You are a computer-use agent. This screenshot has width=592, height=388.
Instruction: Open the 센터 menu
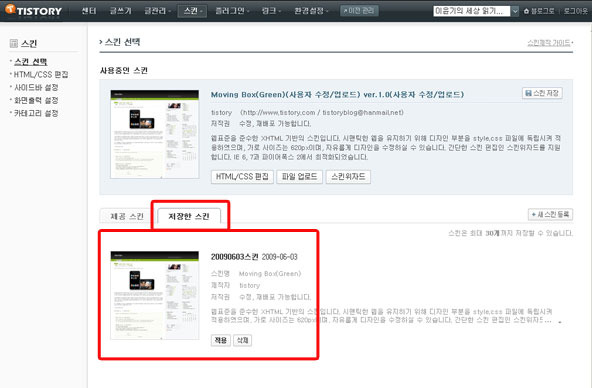89,11
